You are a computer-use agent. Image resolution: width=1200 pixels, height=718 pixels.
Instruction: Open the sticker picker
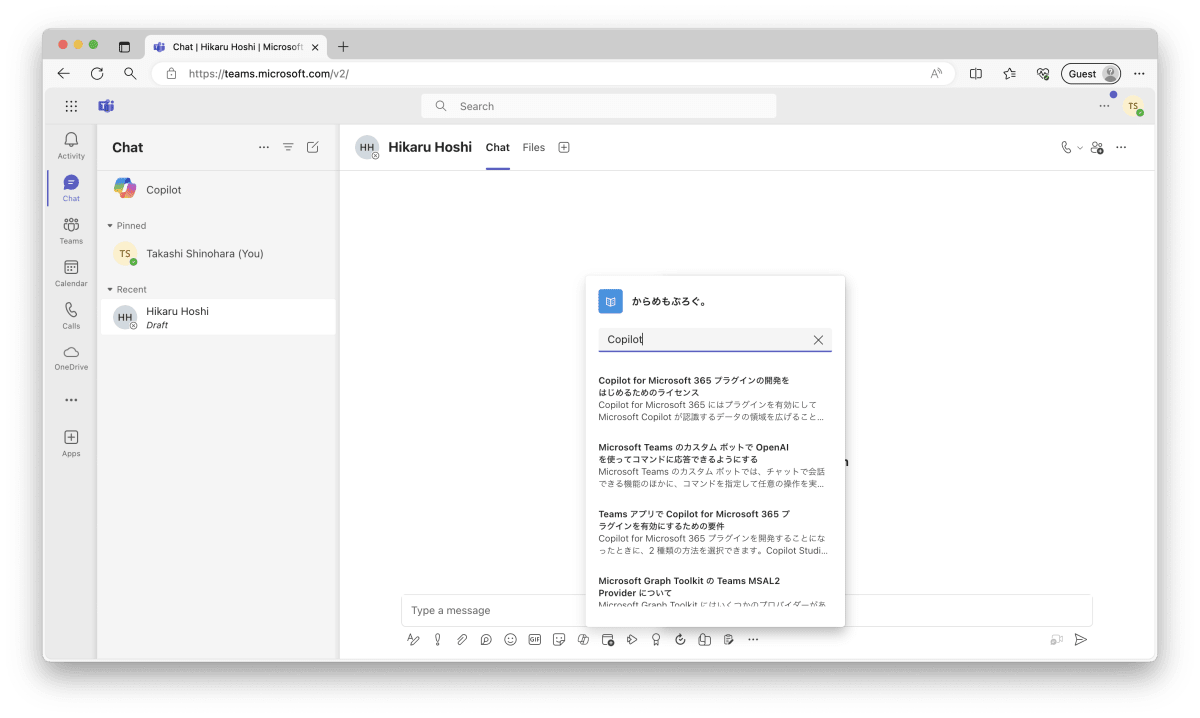(x=559, y=640)
